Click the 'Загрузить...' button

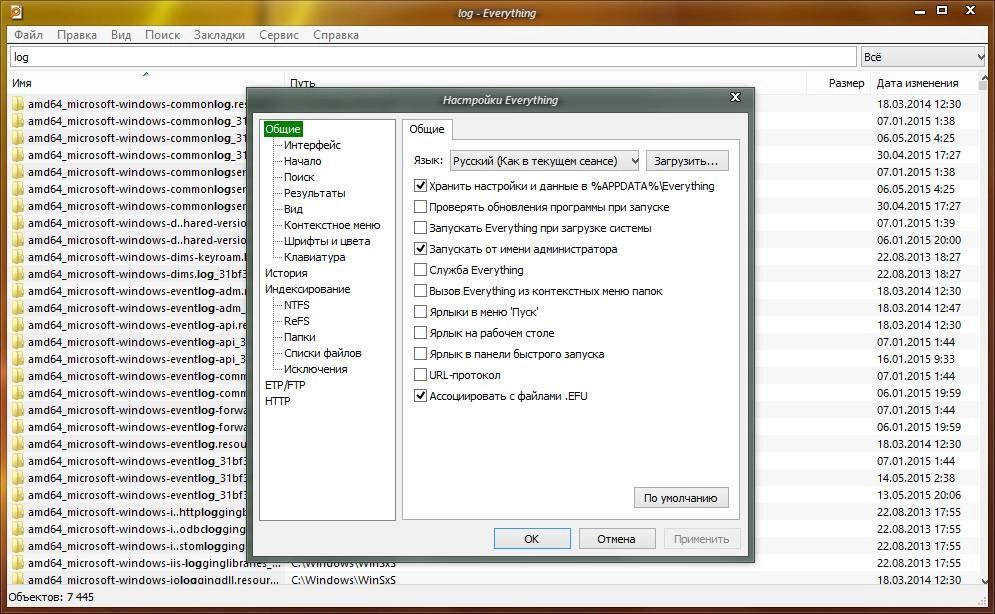coord(687,161)
